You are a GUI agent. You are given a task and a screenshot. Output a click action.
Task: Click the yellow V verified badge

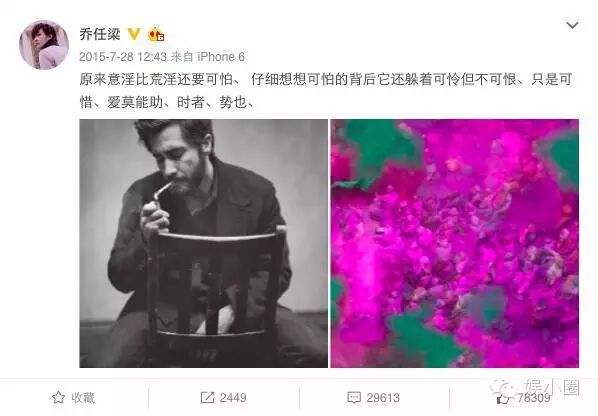pos(134,34)
